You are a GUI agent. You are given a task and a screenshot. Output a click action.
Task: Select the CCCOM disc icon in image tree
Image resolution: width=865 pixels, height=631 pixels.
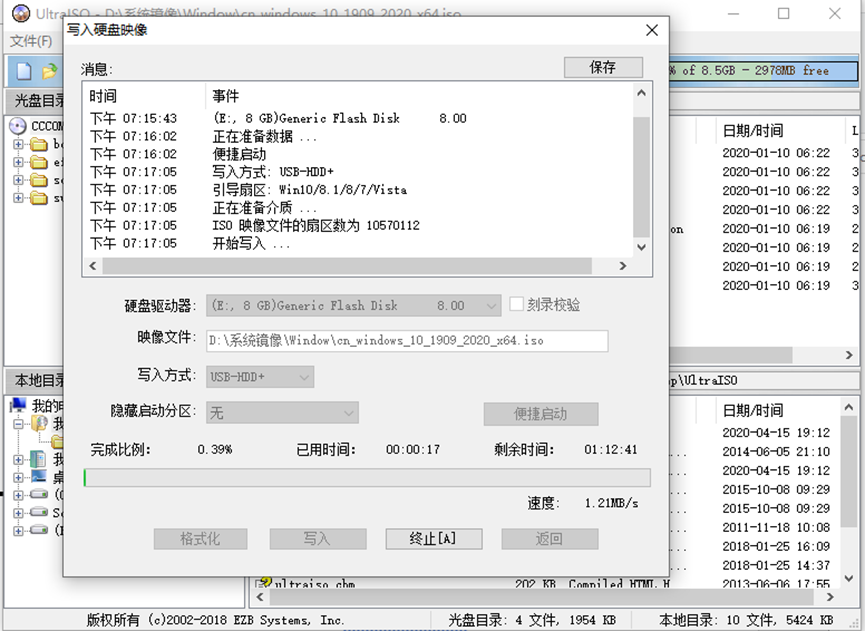coord(18,126)
